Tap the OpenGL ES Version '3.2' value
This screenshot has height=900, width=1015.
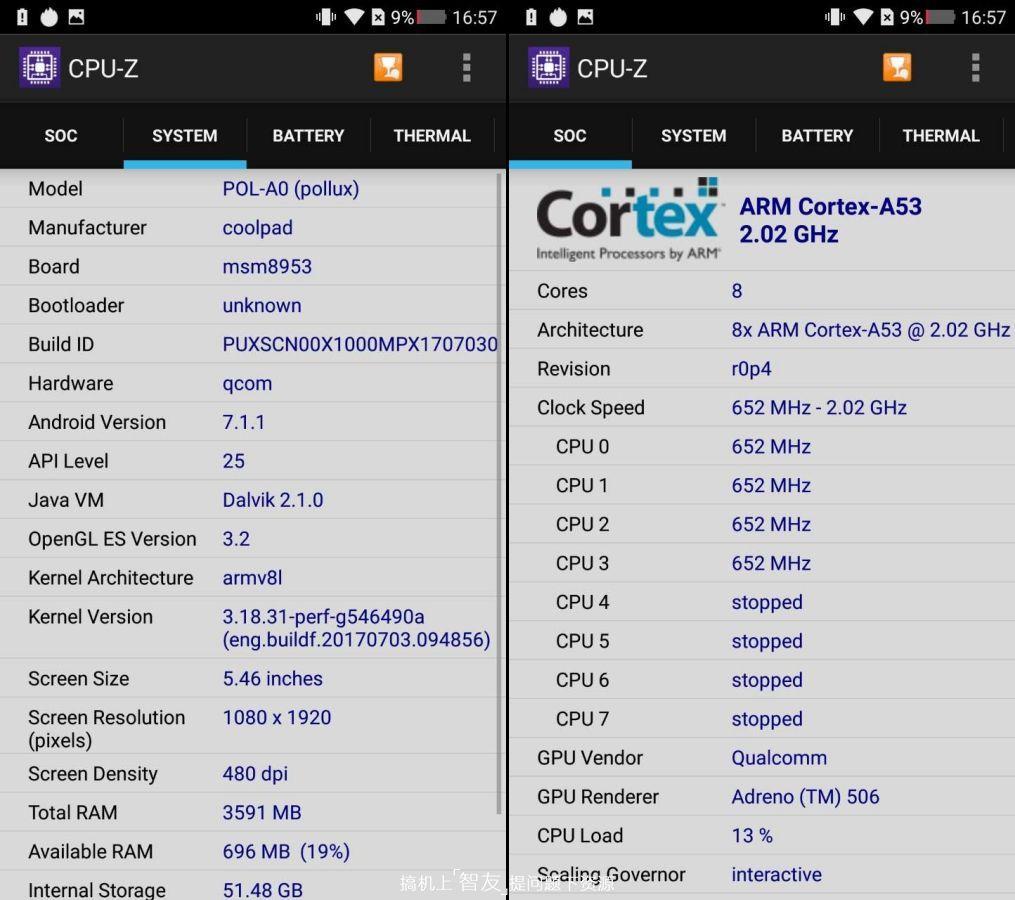tap(236, 539)
